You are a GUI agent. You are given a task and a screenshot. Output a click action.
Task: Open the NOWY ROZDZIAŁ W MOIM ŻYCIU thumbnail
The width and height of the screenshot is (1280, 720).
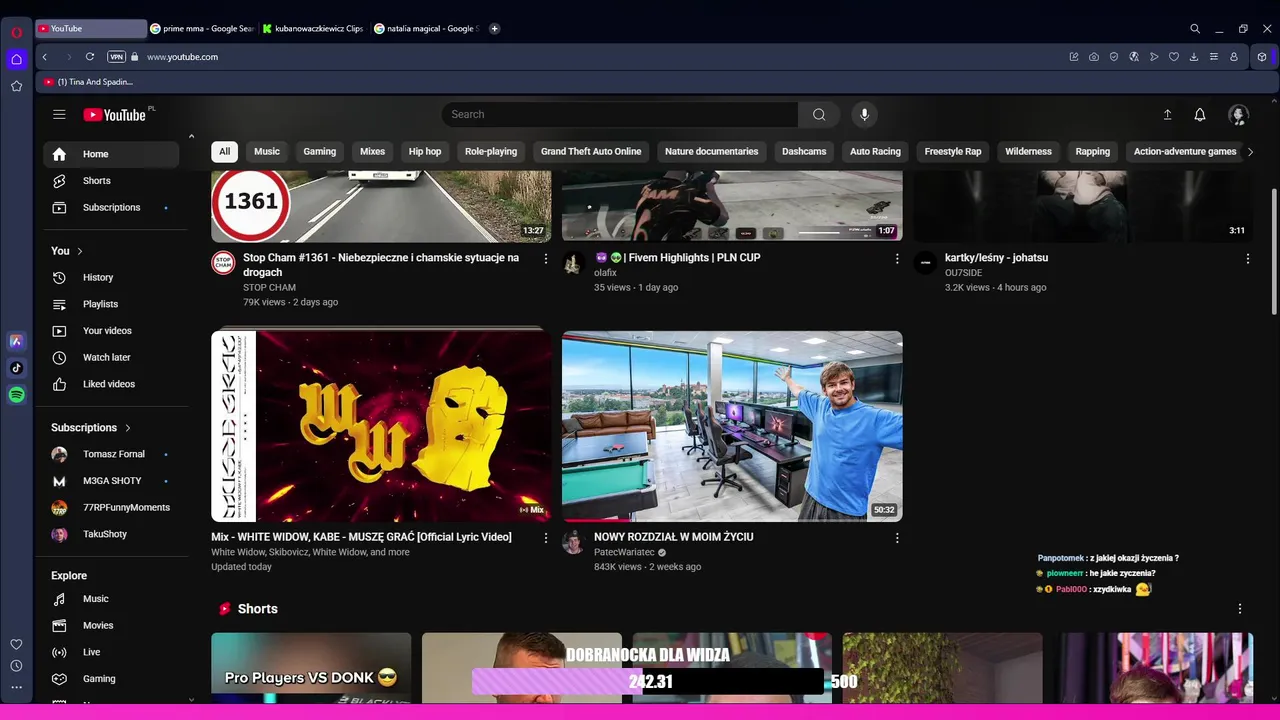click(732, 426)
